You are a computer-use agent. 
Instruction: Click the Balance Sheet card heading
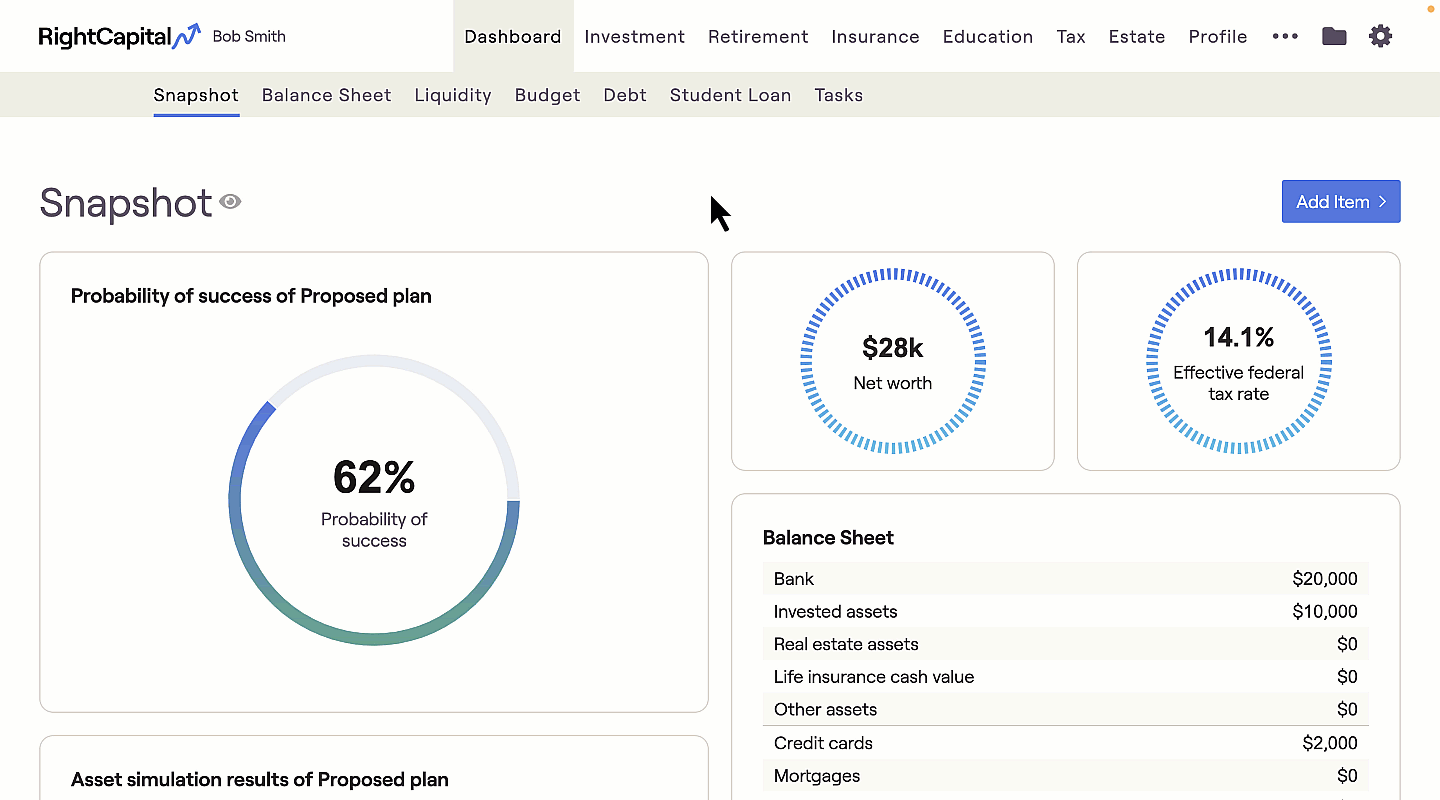click(x=828, y=538)
